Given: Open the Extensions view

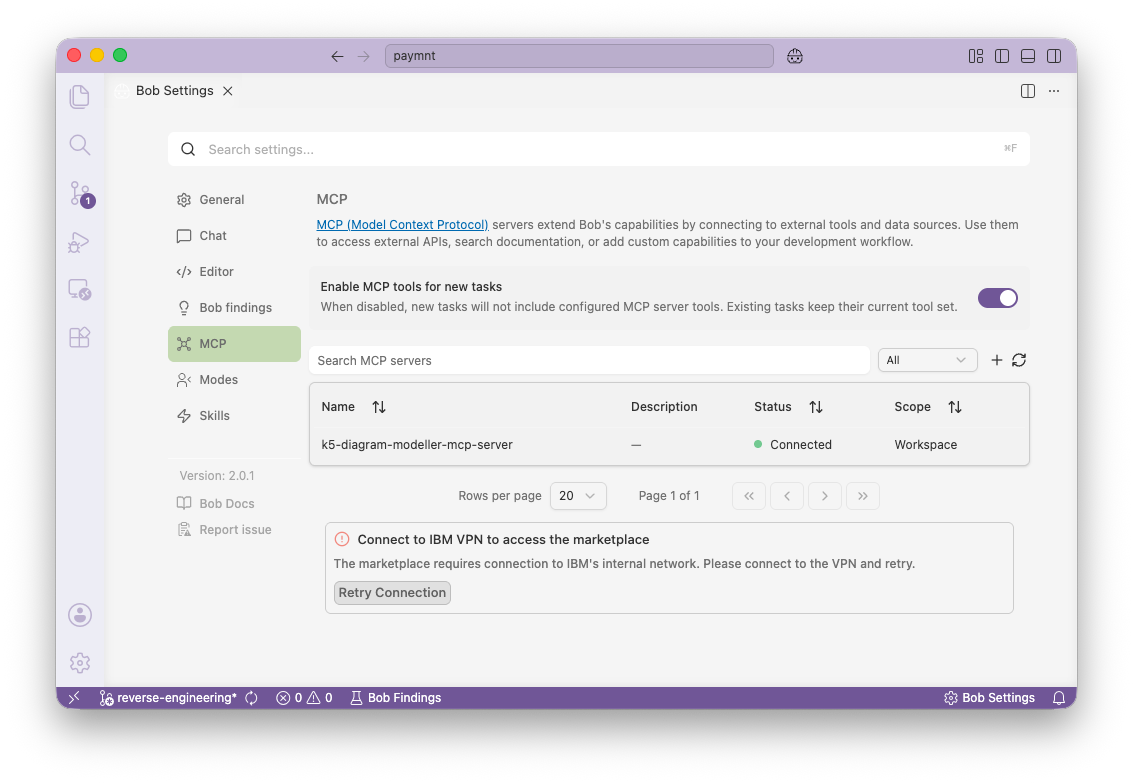Looking at the screenshot, I should pos(79,337).
